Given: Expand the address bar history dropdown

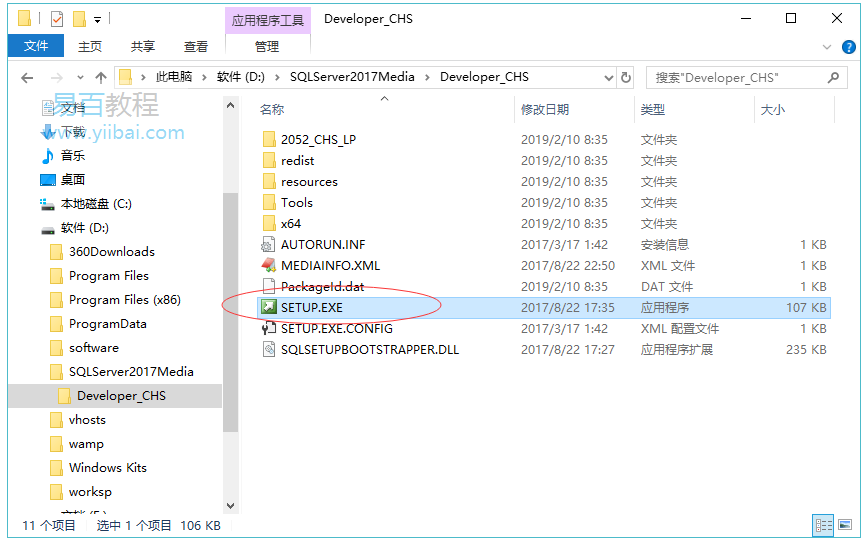Looking at the screenshot, I should click(x=608, y=78).
